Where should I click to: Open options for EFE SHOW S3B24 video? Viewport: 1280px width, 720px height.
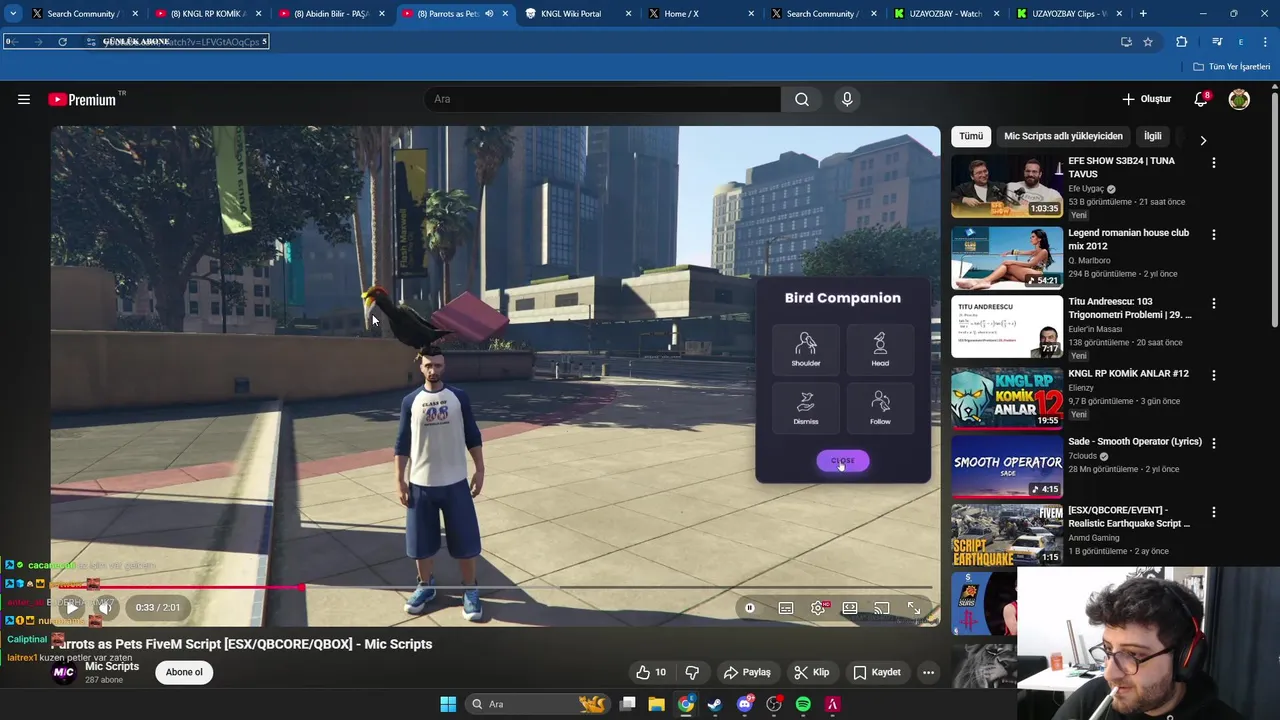[x=1214, y=162]
